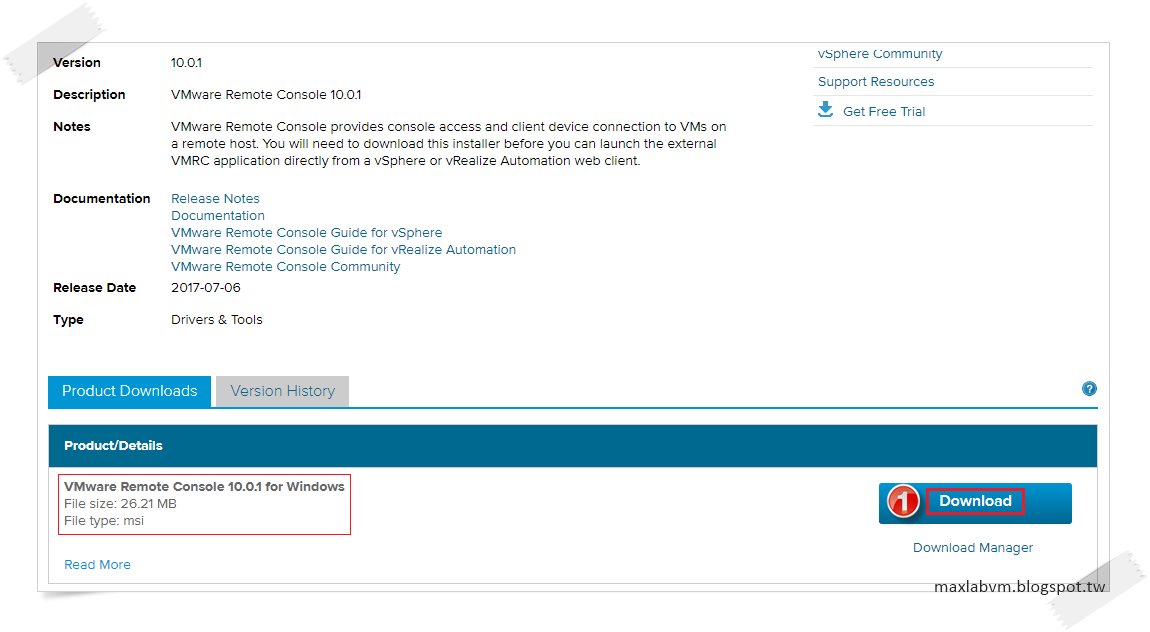This screenshot has height=632, width=1150.
Task: Click the Version field label
Action: tap(76, 63)
